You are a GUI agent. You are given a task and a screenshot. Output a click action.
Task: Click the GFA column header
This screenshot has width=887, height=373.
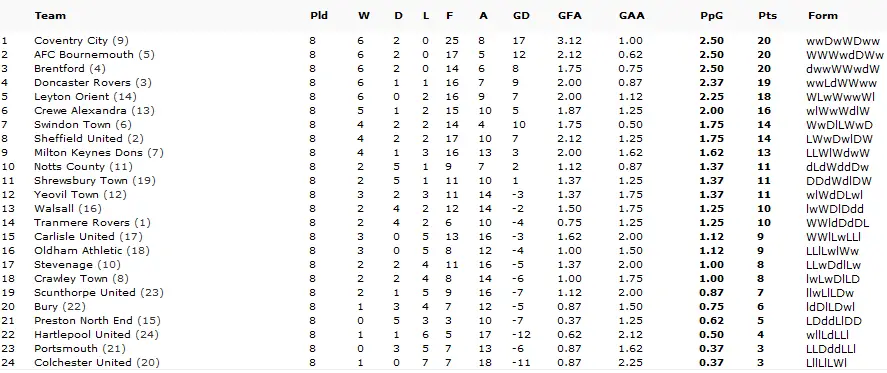[570, 16]
